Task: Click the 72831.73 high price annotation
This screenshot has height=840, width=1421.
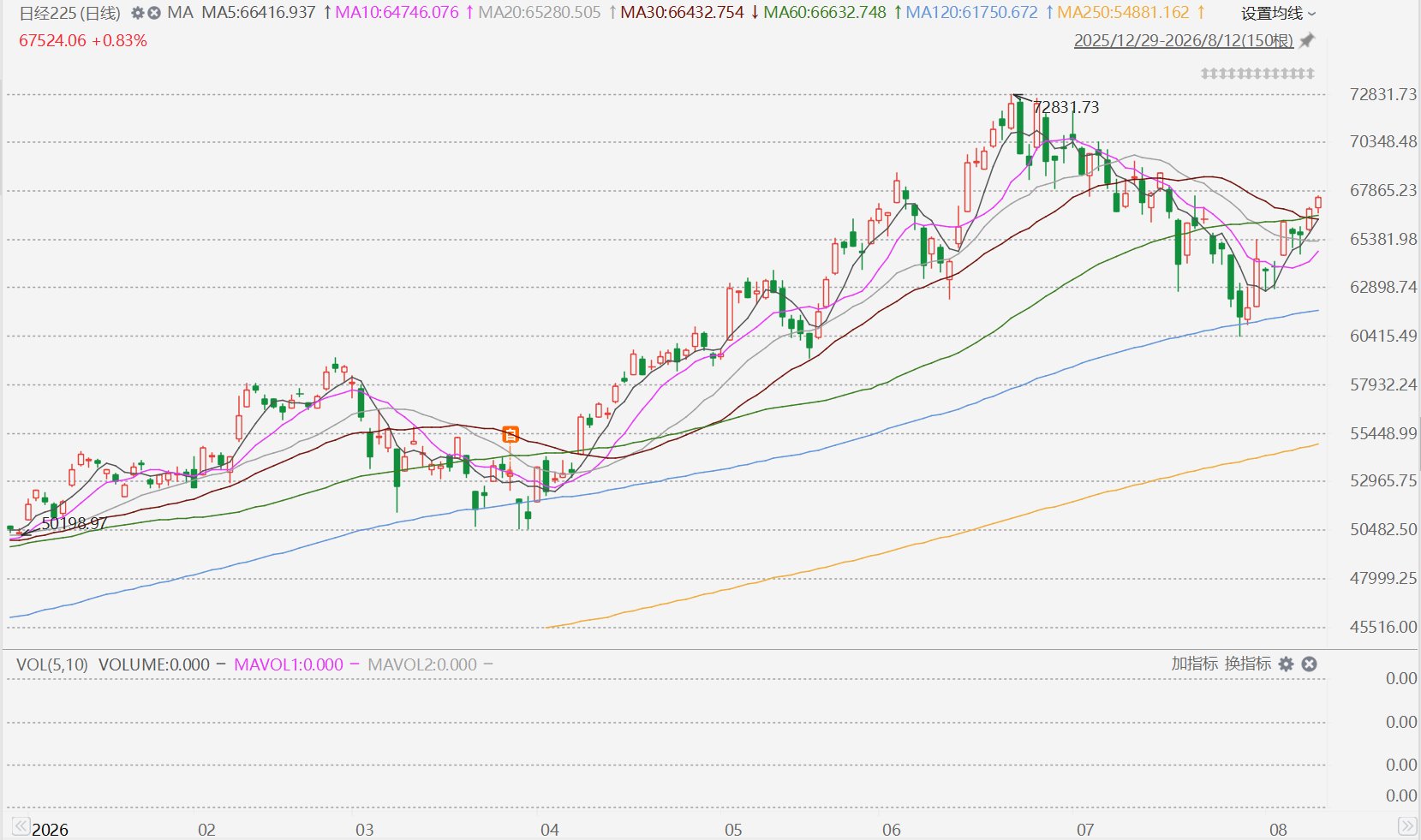Action: coord(1066,107)
